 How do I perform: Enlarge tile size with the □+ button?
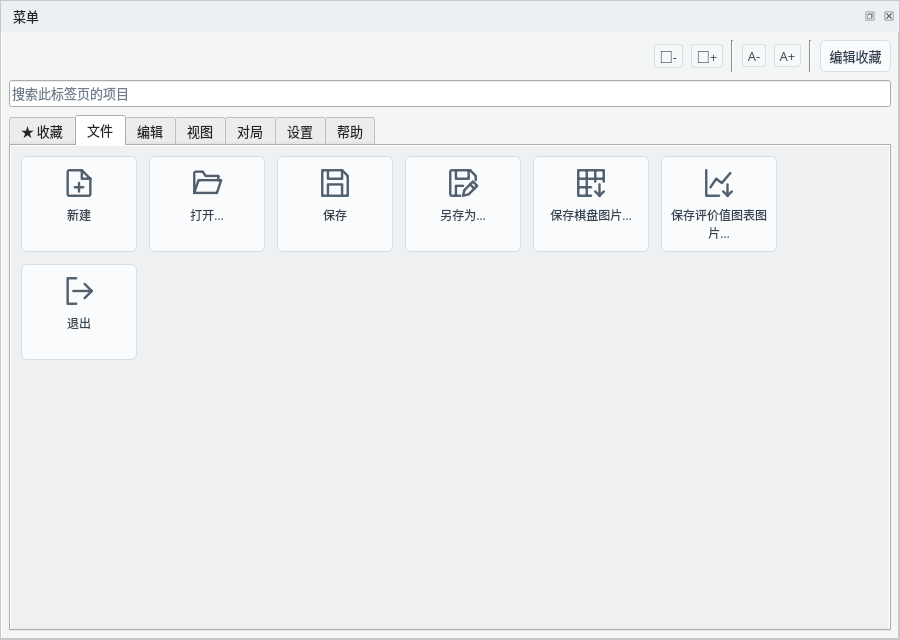click(x=707, y=57)
